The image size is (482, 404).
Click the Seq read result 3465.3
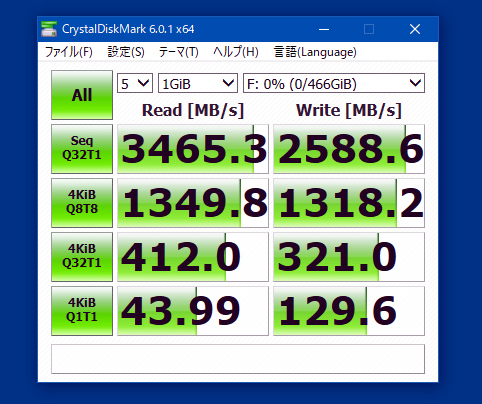[x=193, y=149]
